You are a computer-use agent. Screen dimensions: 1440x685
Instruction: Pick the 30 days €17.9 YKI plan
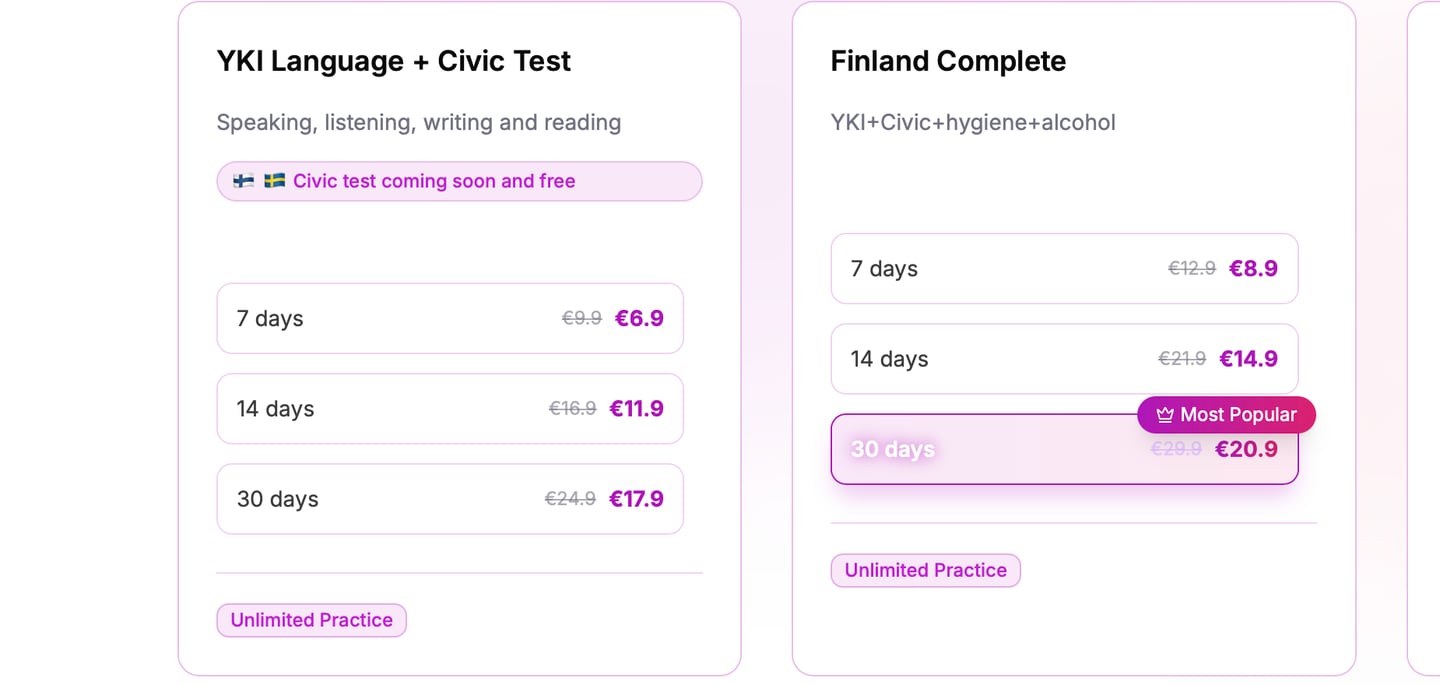coord(449,498)
